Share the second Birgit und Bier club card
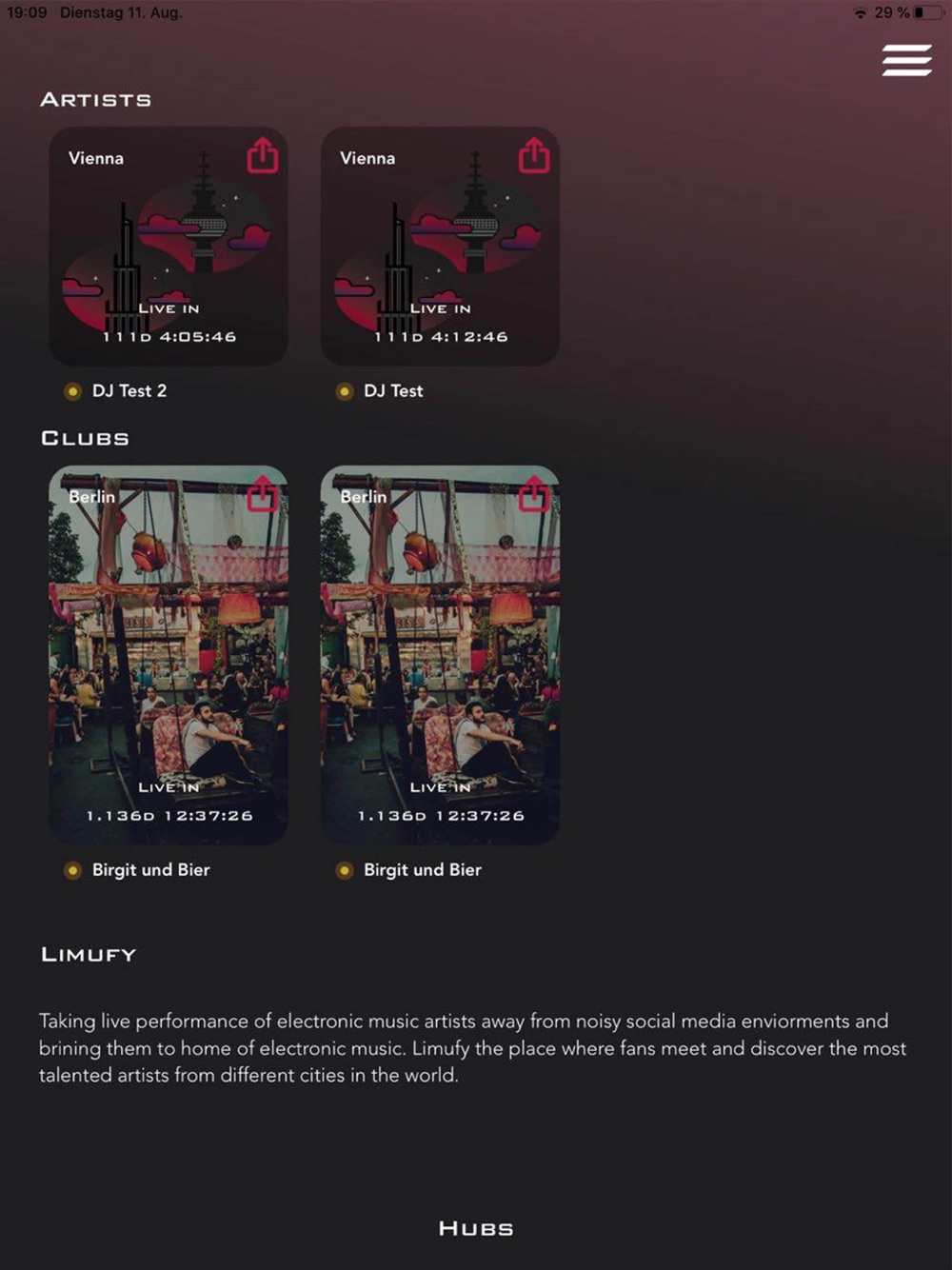The image size is (952, 1270). [x=534, y=493]
